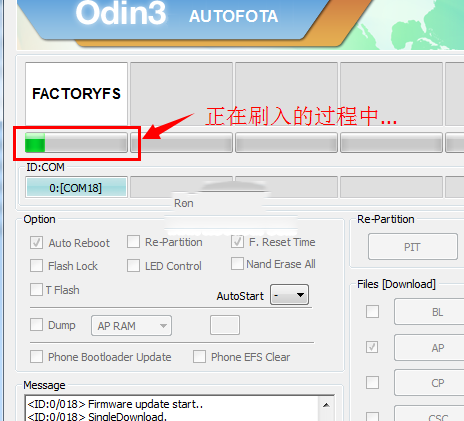Screen dimensions: 464x421
Task: Click the PIT button
Action: (x=413, y=247)
